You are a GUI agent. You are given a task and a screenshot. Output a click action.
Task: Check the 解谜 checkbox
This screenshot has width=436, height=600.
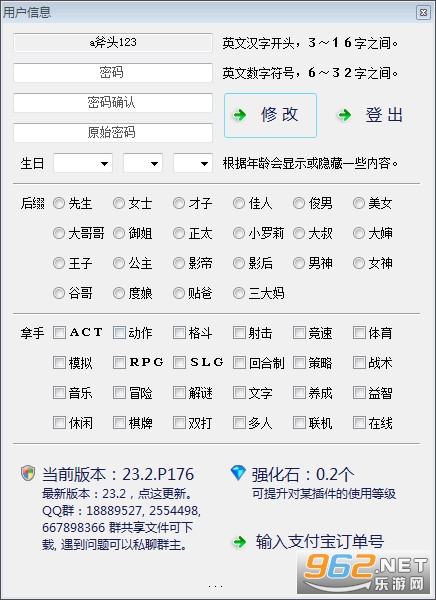tap(179, 393)
